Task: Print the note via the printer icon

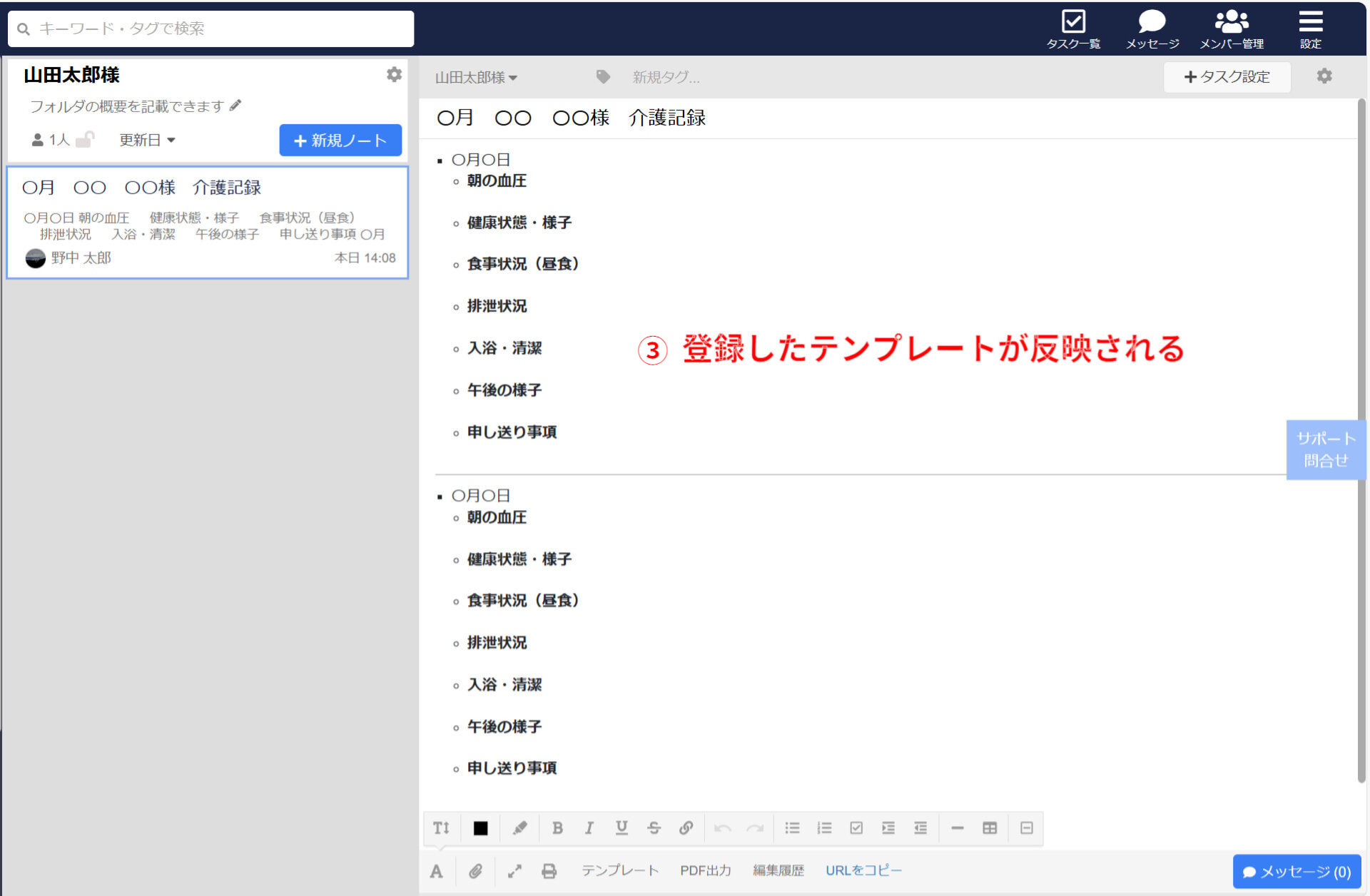Action: click(549, 871)
